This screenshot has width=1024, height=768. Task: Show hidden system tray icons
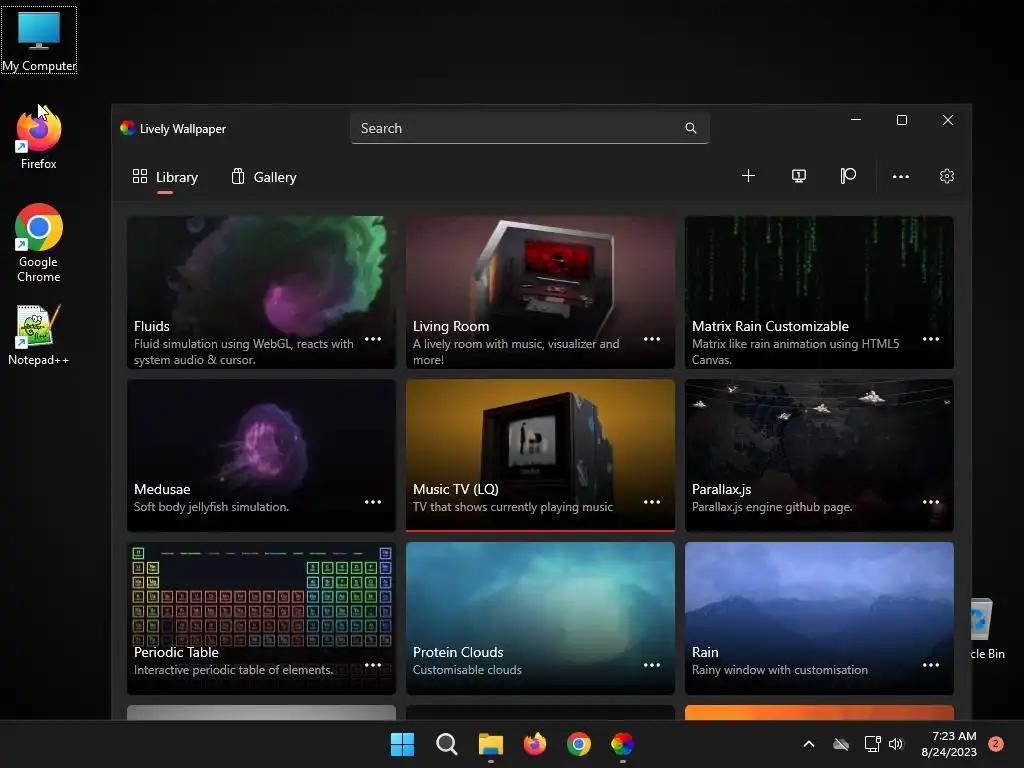click(808, 744)
